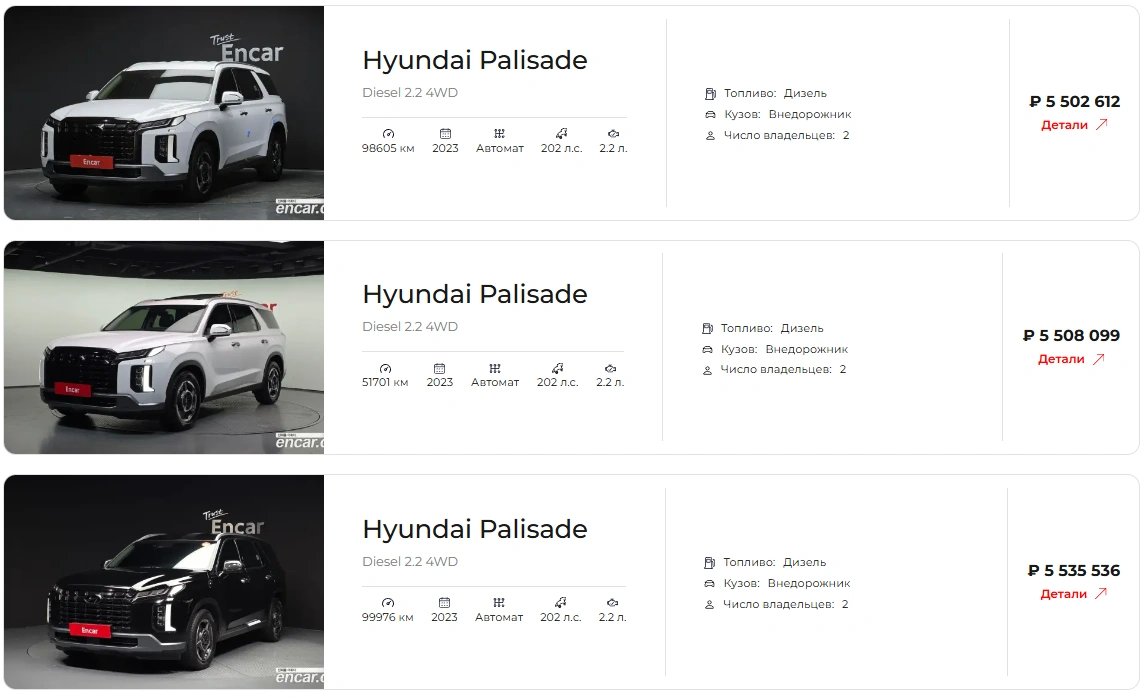Image resolution: width=1147 pixels, height=698 pixels.
Task: Click the red arrow beside Детали in first listing
Action: pyautogui.click(x=1102, y=124)
